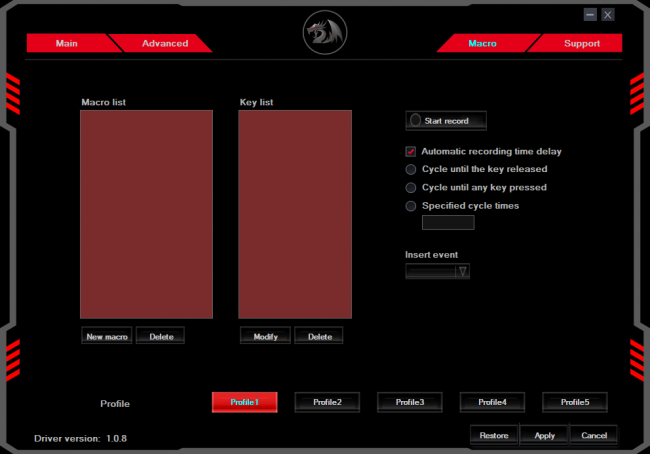The height and width of the screenshot is (454, 650).
Task: Click the Profile label
Action: [115, 403]
